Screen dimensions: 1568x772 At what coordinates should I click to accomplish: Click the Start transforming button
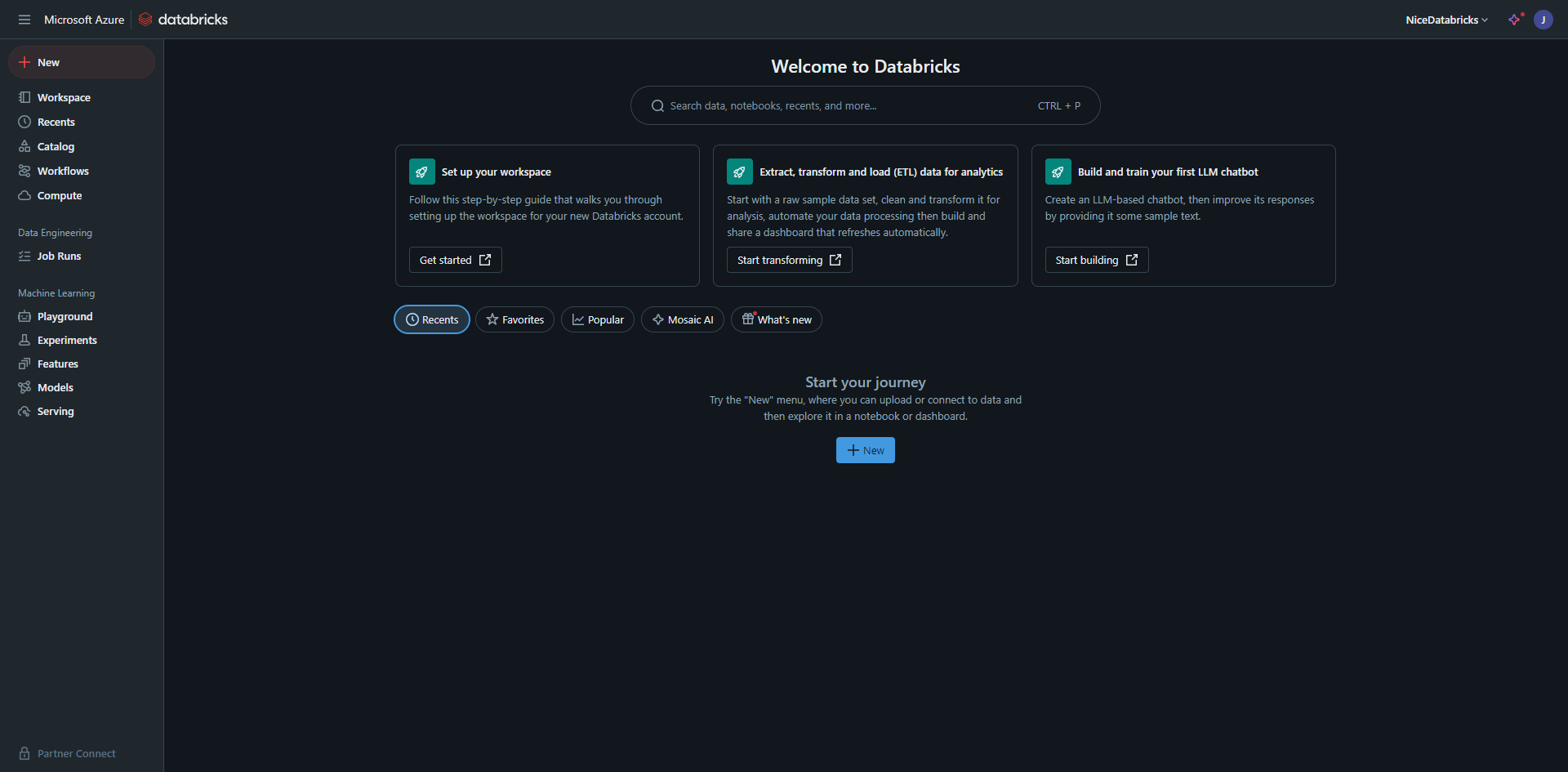pyautogui.click(x=790, y=260)
